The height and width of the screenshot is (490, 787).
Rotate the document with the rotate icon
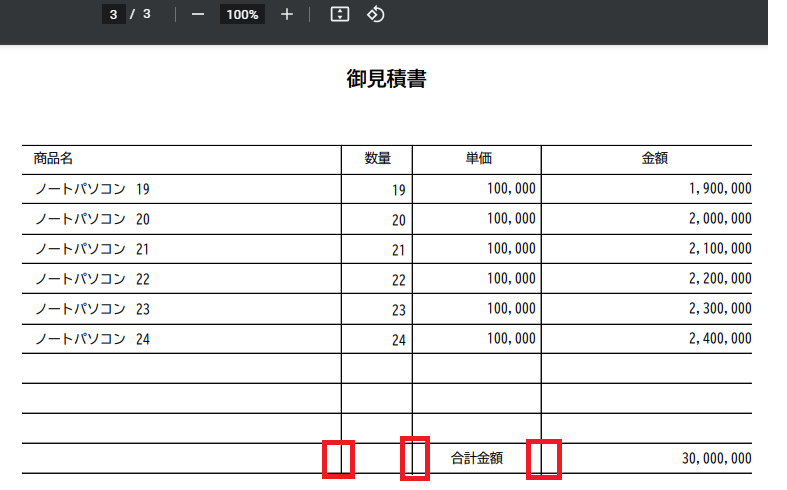376,15
